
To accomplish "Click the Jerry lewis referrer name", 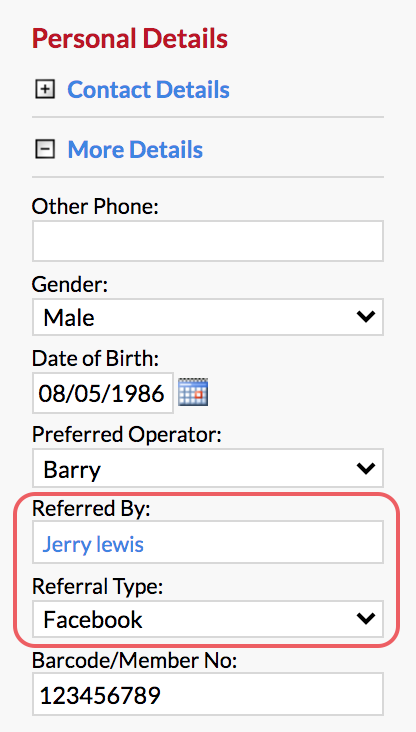I will click(93, 544).
